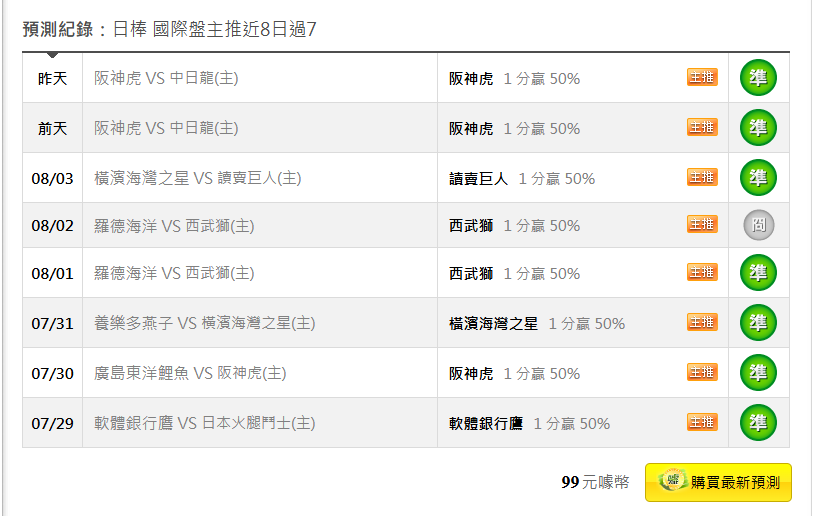The width and height of the screenshot is (814, 516).
Task: Click green 準 icon for 08/01 game
Action: click(758, 273)
